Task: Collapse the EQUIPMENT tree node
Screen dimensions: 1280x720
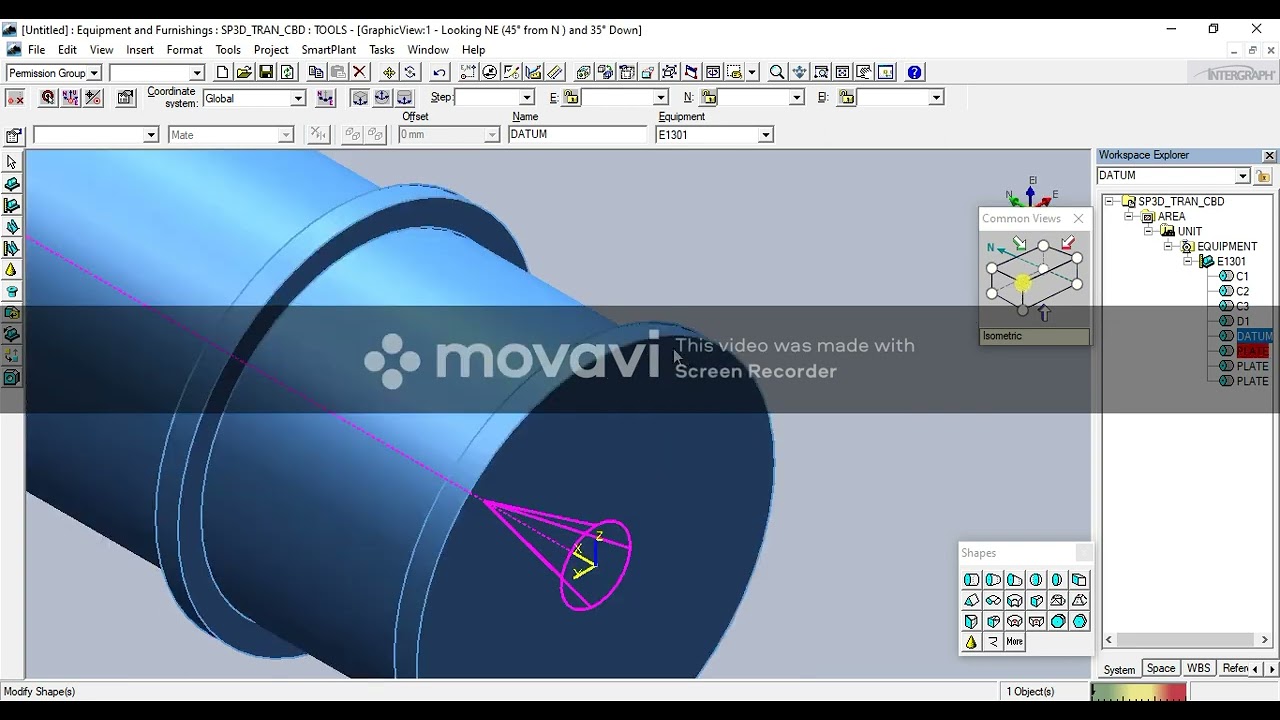Action: point(1168,246)
